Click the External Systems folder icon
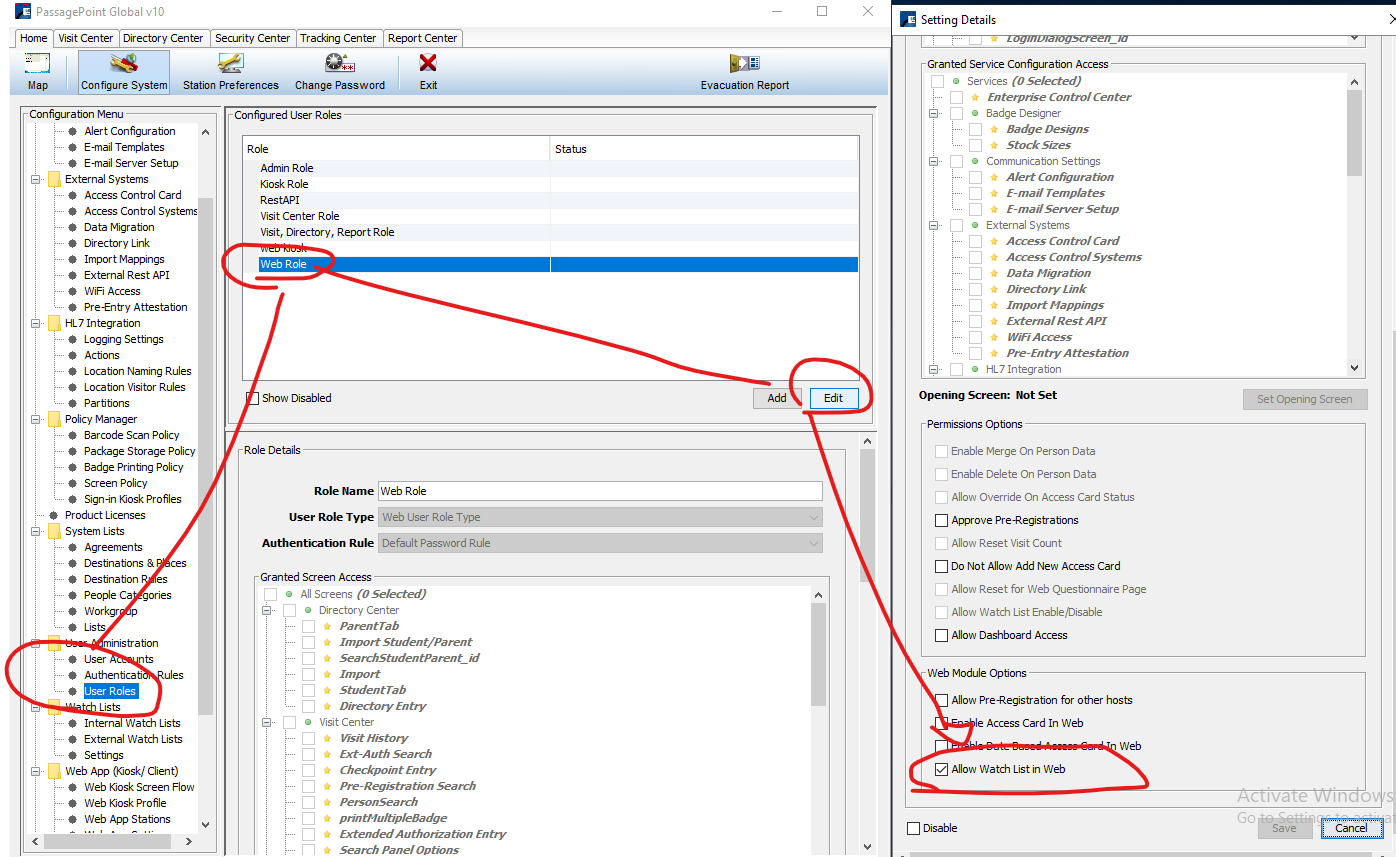The width and height of the screenshot is (1396, 857). tap(53, 179)
